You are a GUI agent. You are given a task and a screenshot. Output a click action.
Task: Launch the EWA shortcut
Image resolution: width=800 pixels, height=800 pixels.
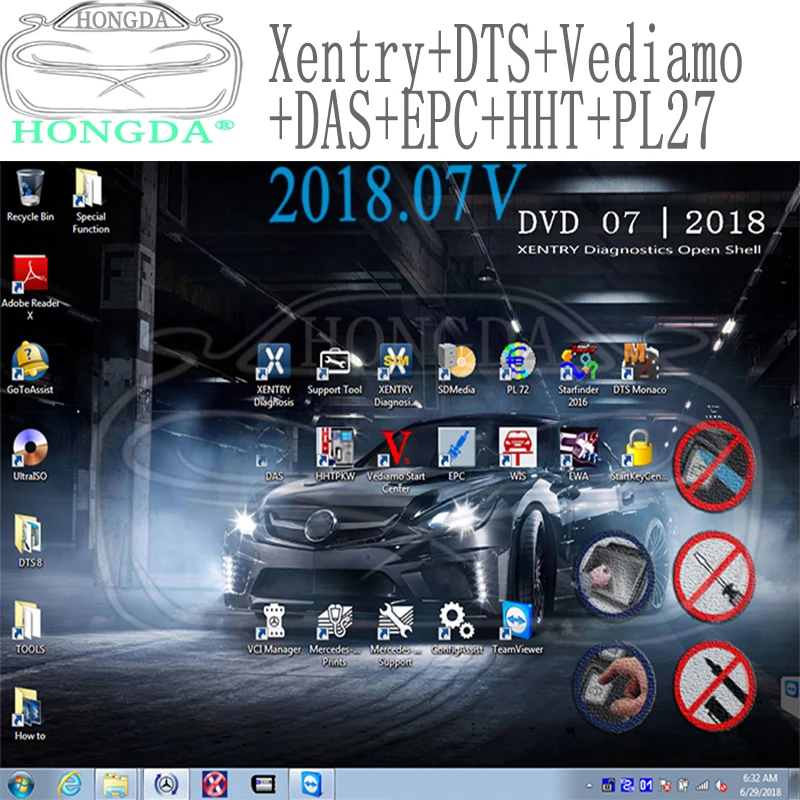(578, 455)
